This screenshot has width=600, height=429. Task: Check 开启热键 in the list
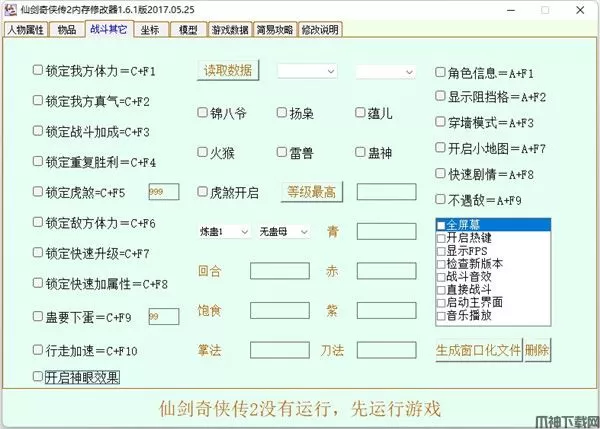tap(441, 238)
